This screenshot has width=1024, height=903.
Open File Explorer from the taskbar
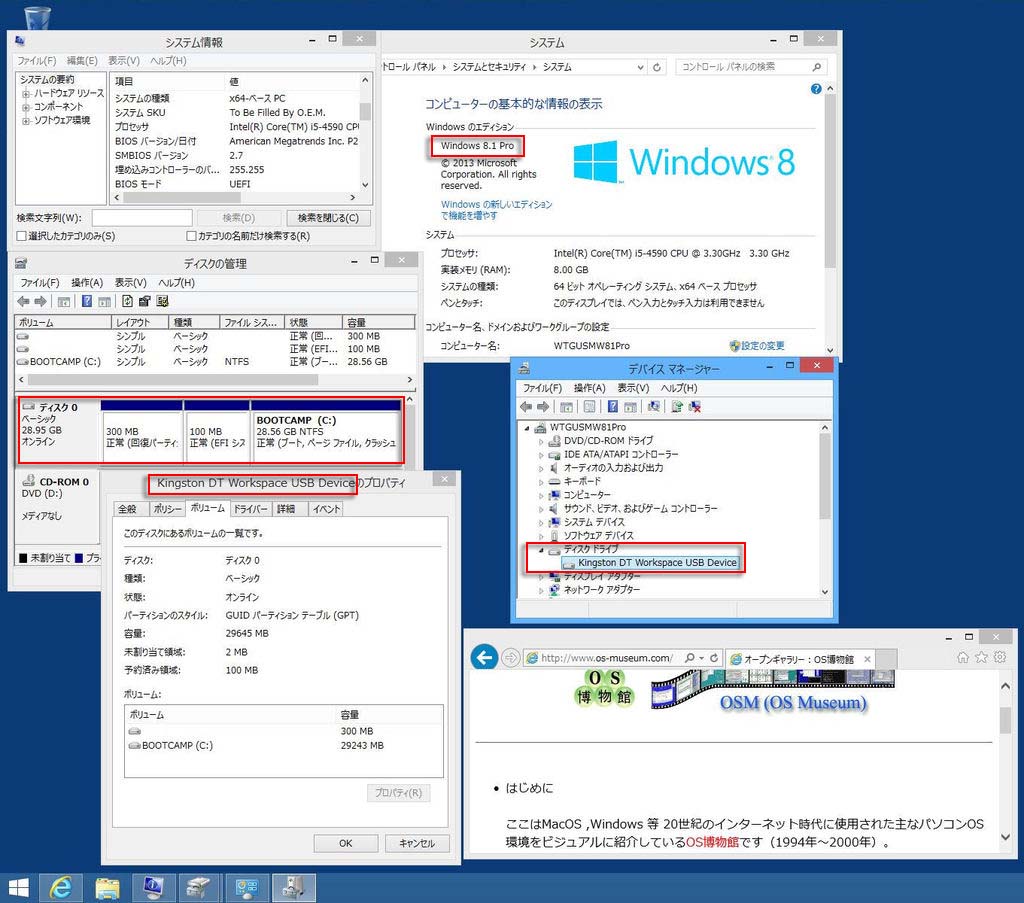pyautogui.click(x=108, y=888)
